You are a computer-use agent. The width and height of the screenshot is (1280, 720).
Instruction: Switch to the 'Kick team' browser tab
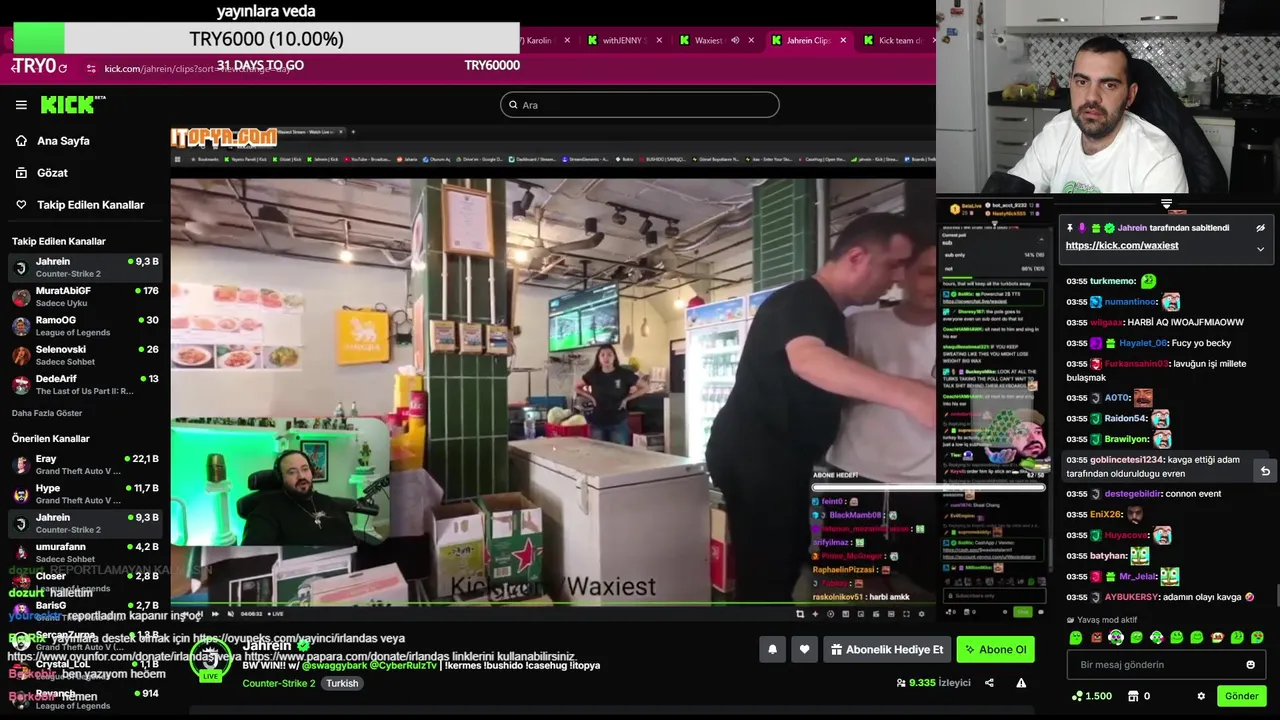pos(898,40)
